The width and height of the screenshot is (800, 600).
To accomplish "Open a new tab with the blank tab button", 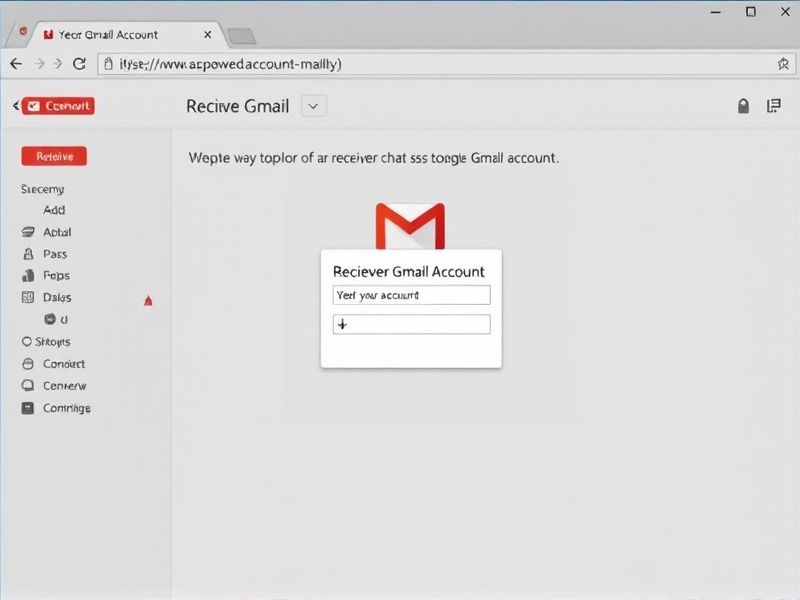I will tap(241, 36).
